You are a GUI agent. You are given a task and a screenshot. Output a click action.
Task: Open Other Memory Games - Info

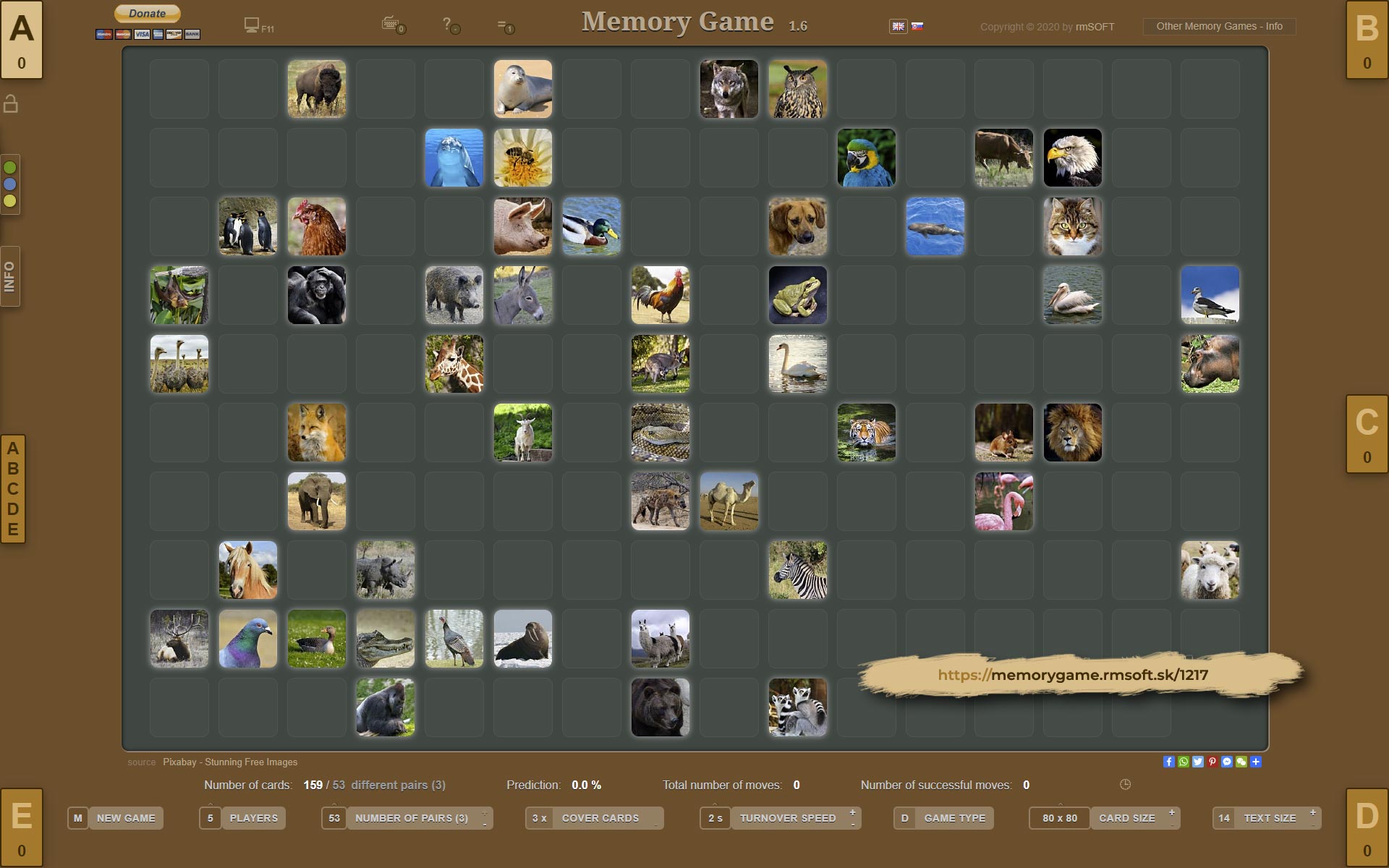[x=1219, y=27]
